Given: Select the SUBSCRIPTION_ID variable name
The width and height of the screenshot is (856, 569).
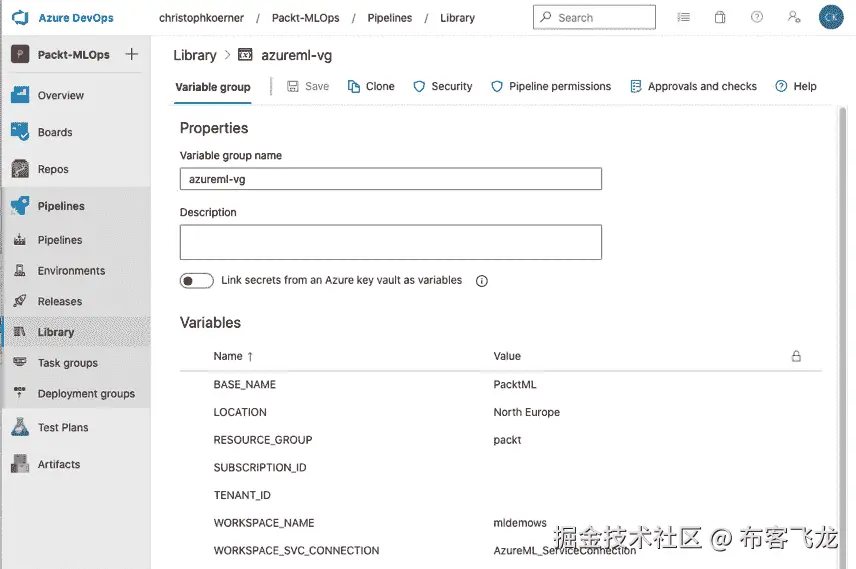Looking at the screenshot, I should (x=260, y=467).
